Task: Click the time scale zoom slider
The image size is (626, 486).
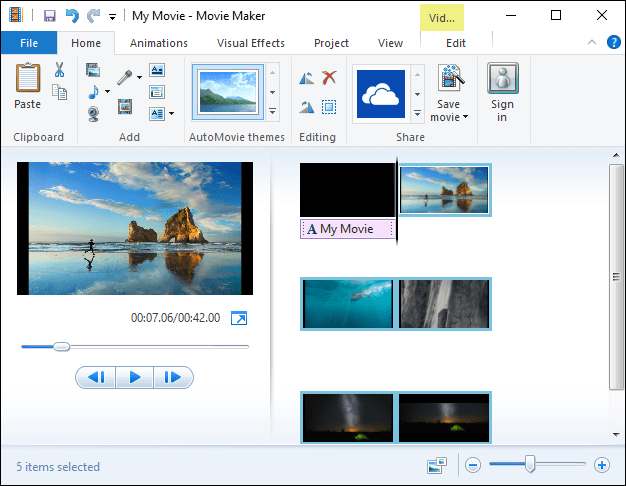Action: click(x=530, y=464)
